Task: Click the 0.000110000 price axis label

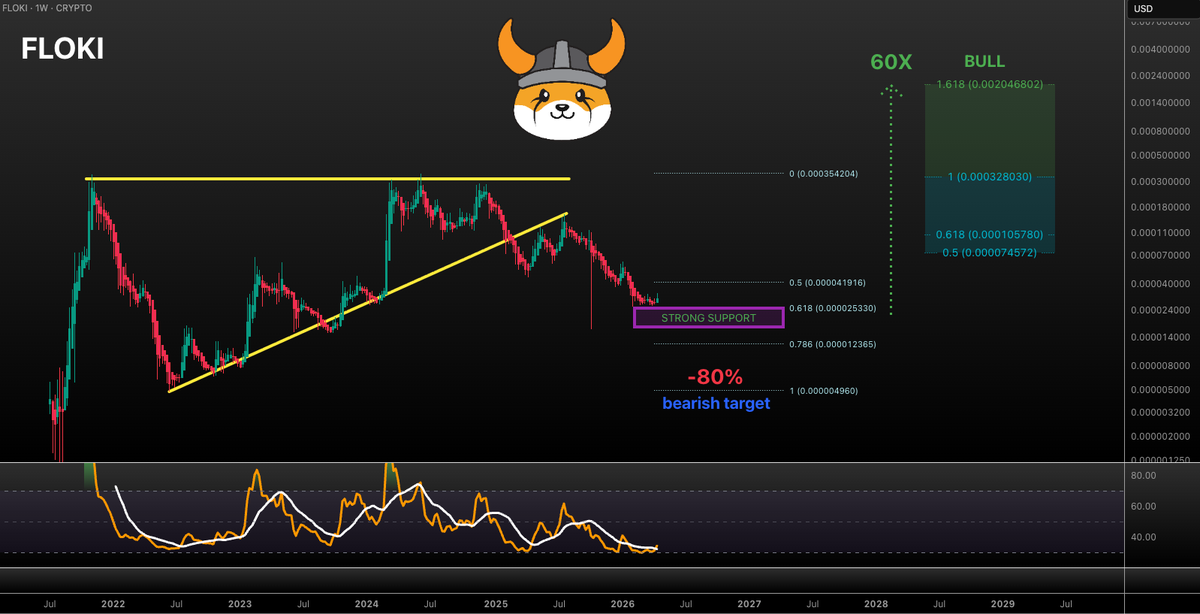Action: pos(1160,233)
